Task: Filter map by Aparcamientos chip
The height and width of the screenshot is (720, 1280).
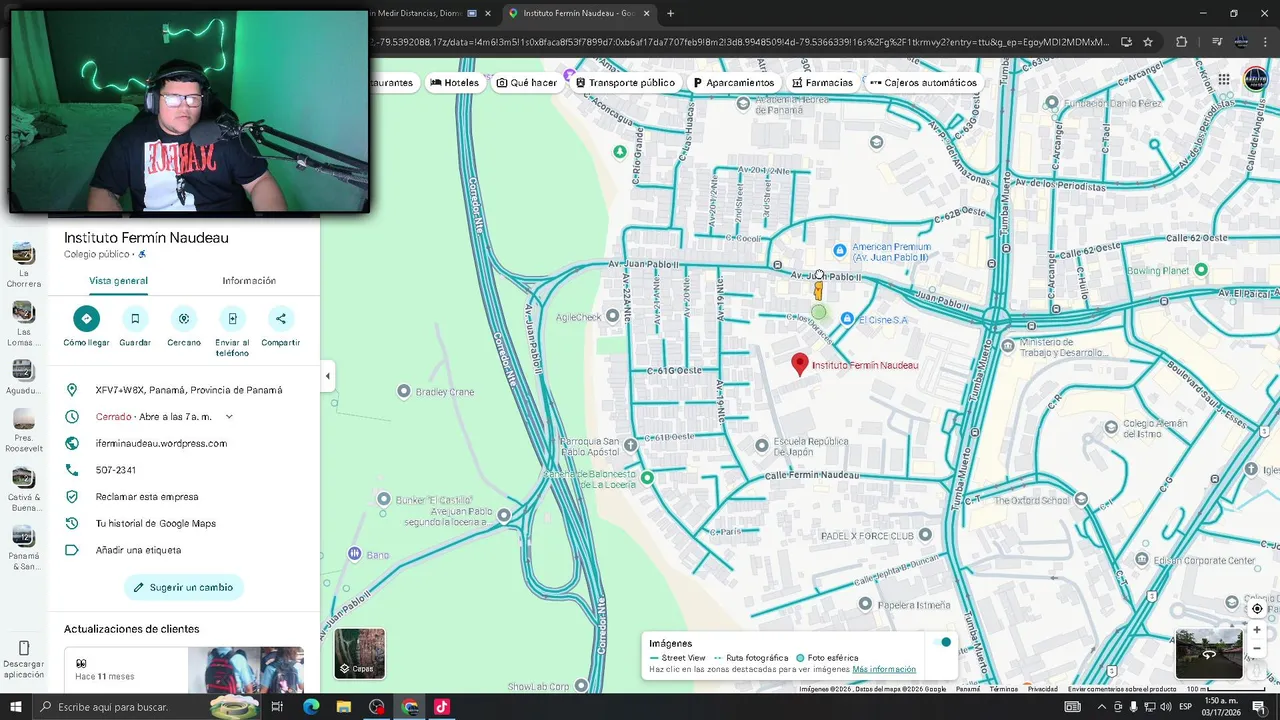Action: point(734,83)
